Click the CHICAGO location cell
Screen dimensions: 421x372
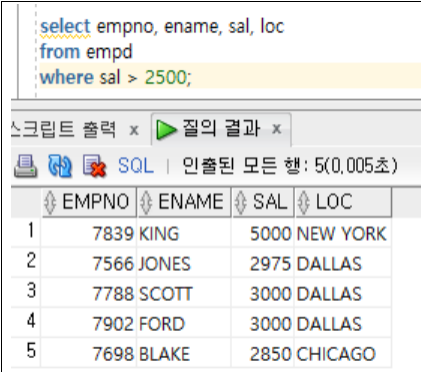343,353
